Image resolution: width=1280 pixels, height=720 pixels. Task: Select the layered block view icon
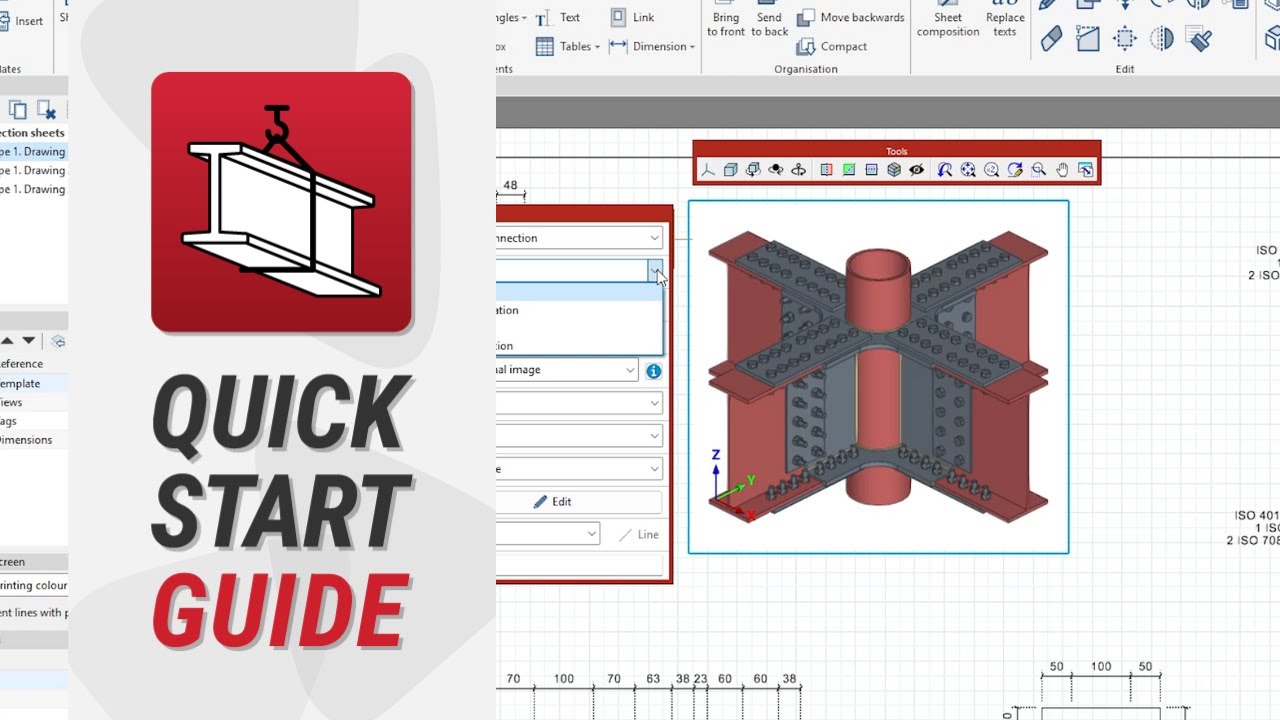pyautogui.click(x=894, y=170)
